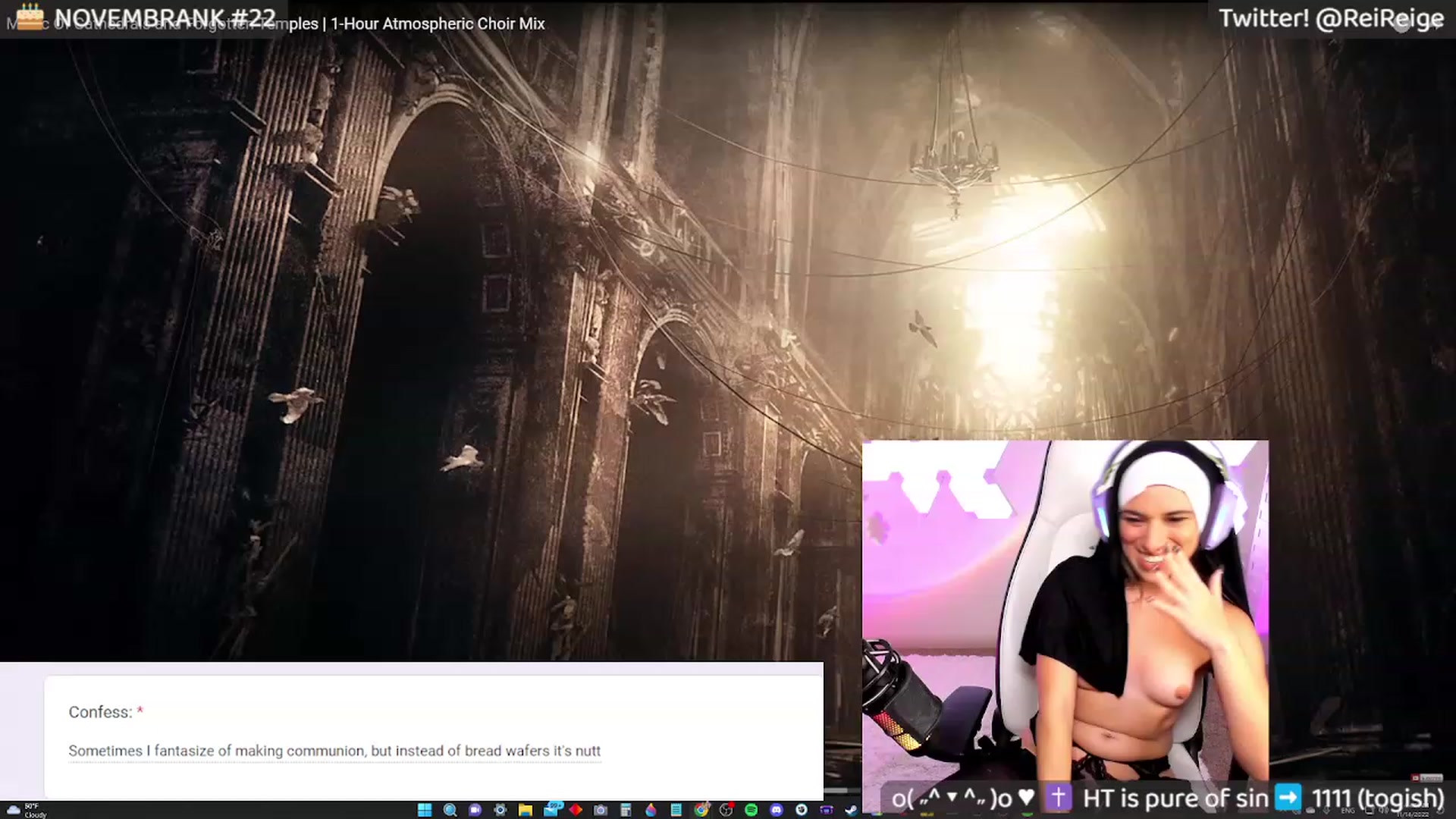Open File Explorer folder icon
The width and height of the screenshot is (1456, 819).
click(x=525, y=810)
